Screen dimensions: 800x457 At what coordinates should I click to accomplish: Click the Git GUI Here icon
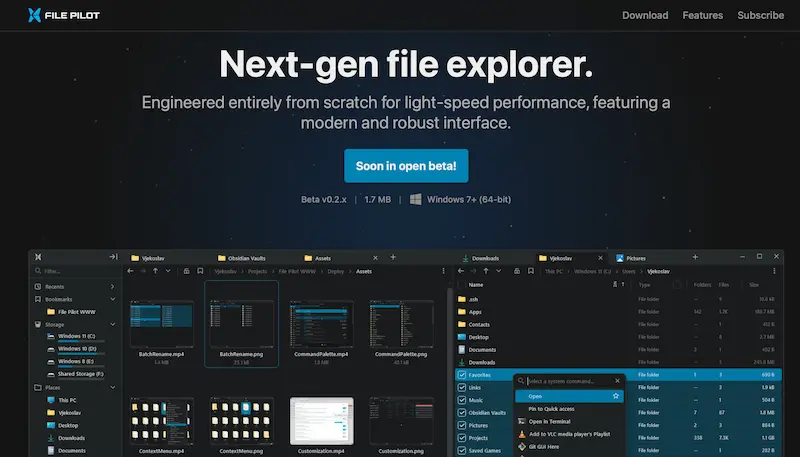521,447
